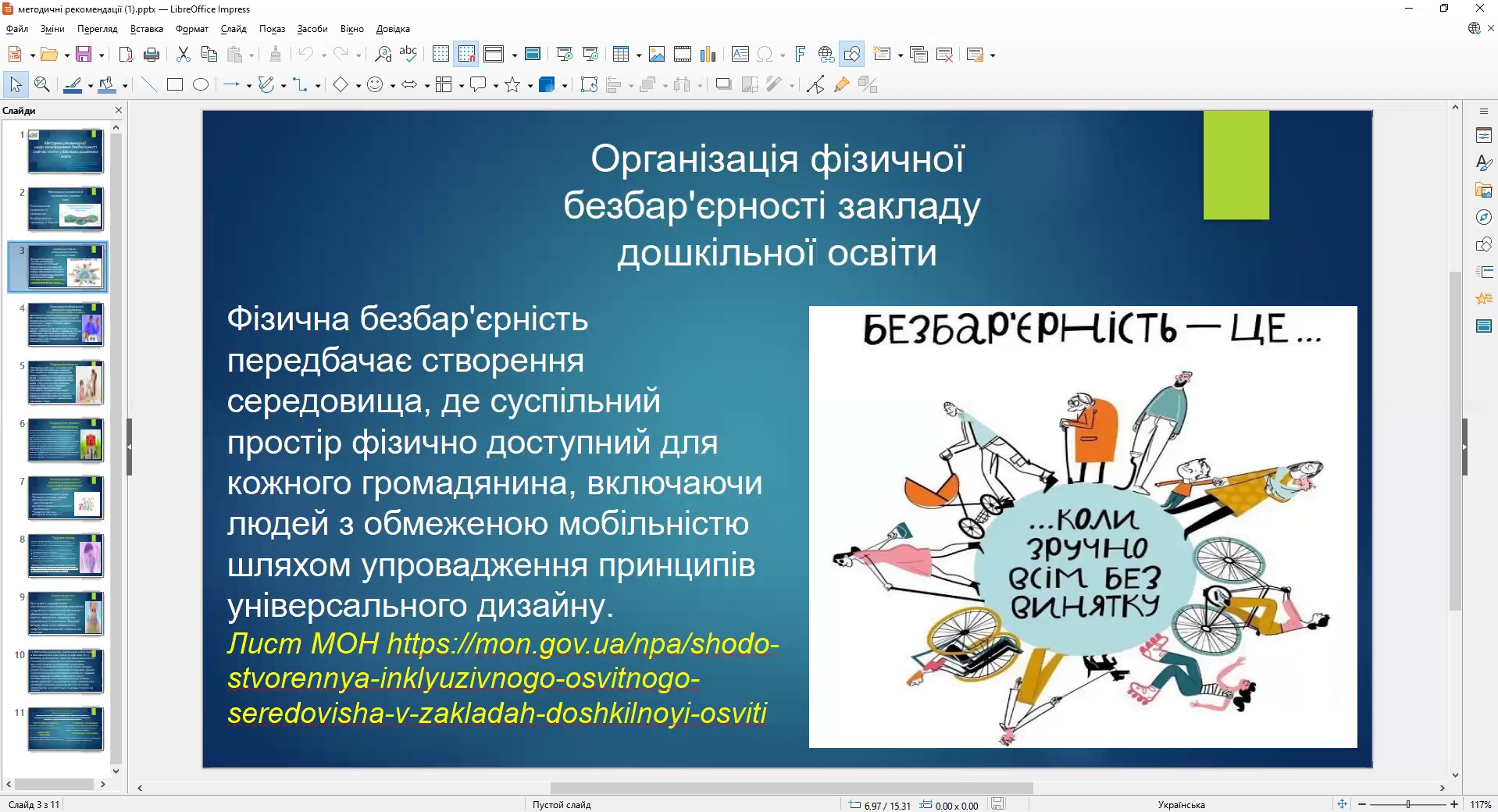
Task: Toggle point edit mode
Action: pos(815,84)
